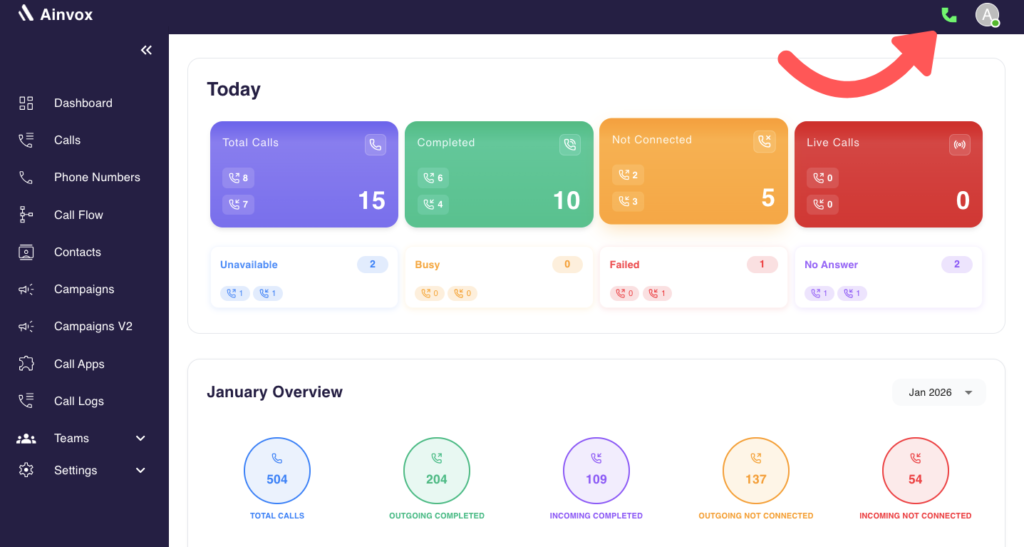Open the user avatar profile menu
The image size is (1024, 547).
pos(987,15)
